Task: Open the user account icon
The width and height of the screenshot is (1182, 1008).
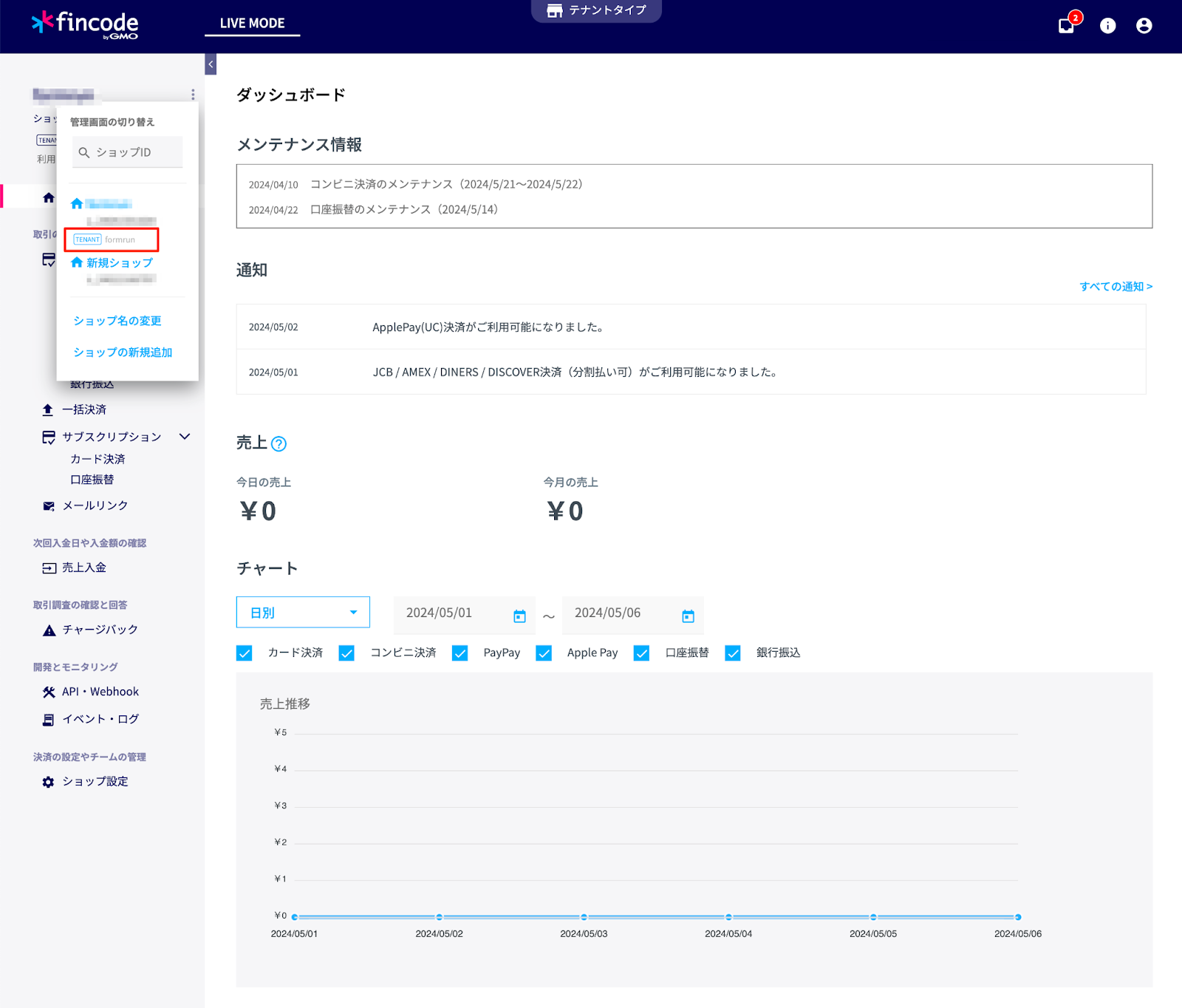Action: pyautogui.click(x=1144, y=26)
